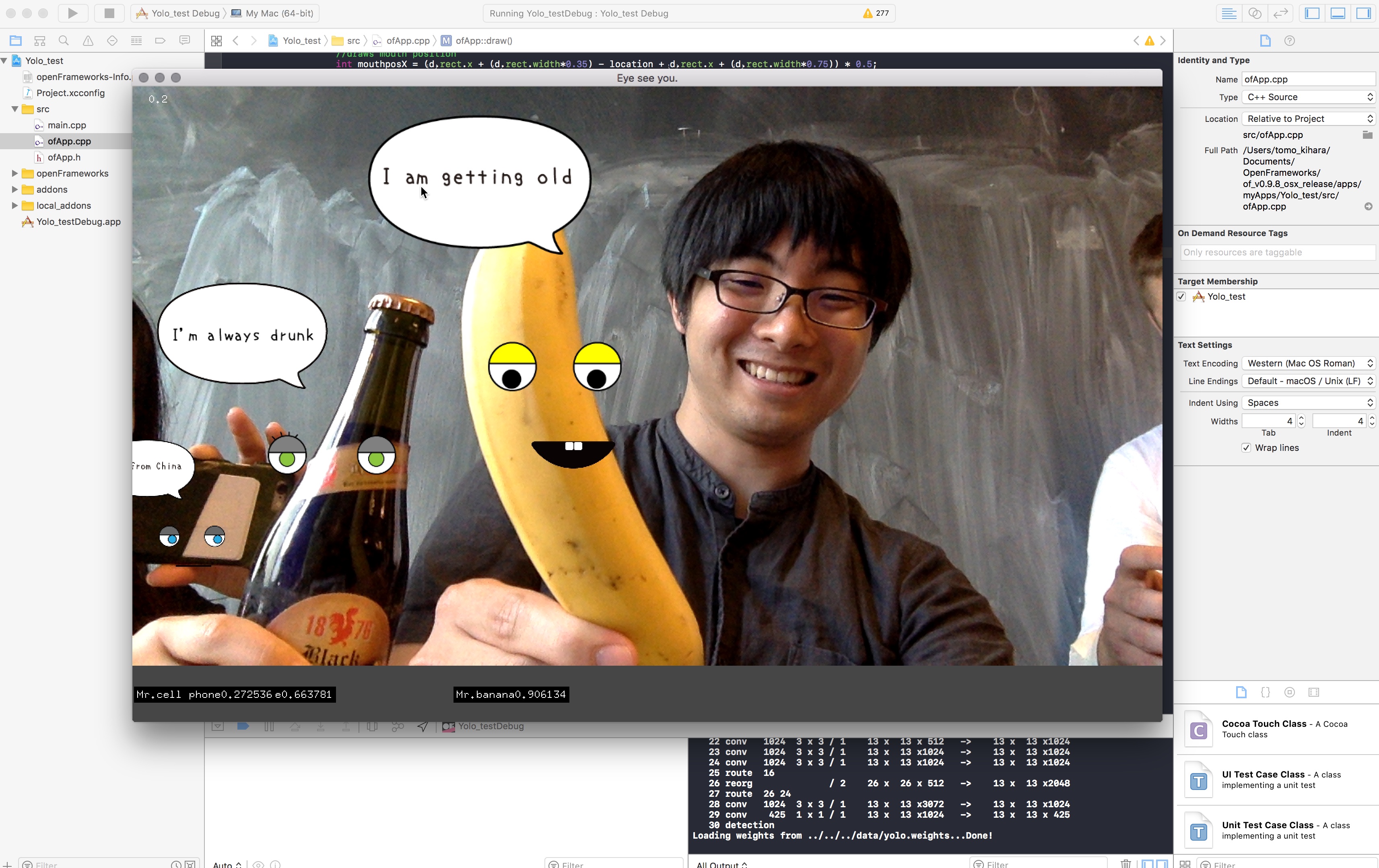Click Yolo_test in the jump bar
The width and height of the screenshot is (1379, 868).
pyautogui.click(x=295, y=41)
